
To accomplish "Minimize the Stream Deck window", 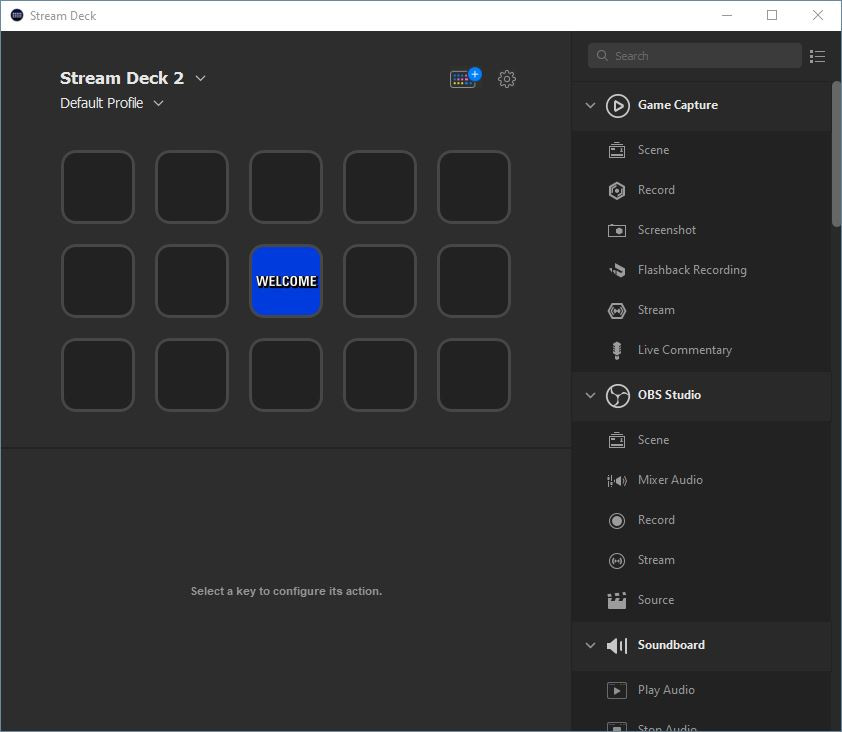I will click(727, 15).
